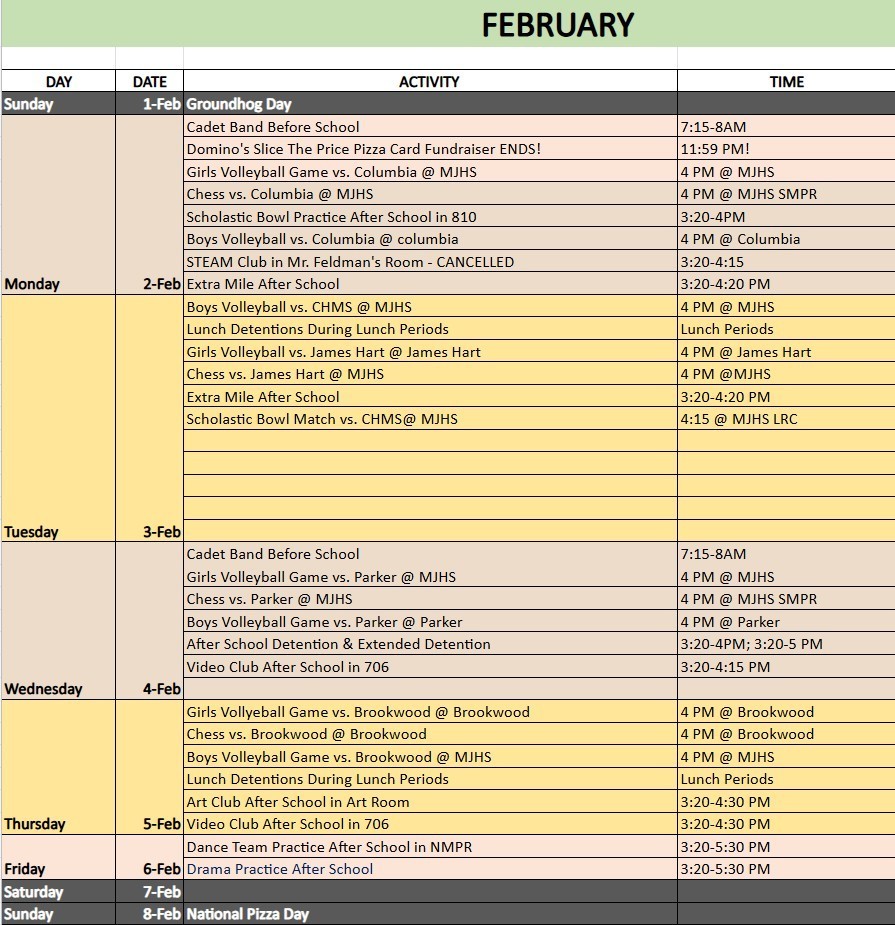895x925 pixels.
Task: Select the DATE column header
Action: tap(149, 82)
